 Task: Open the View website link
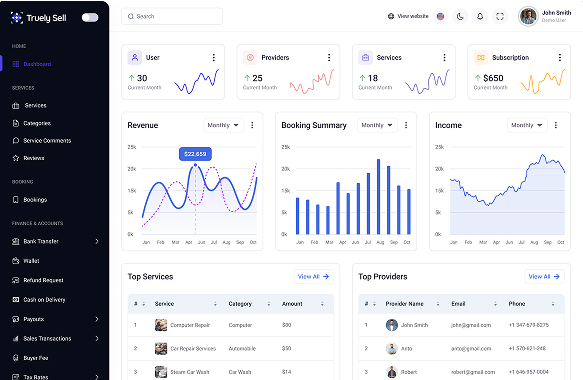[x=408, y=16]
